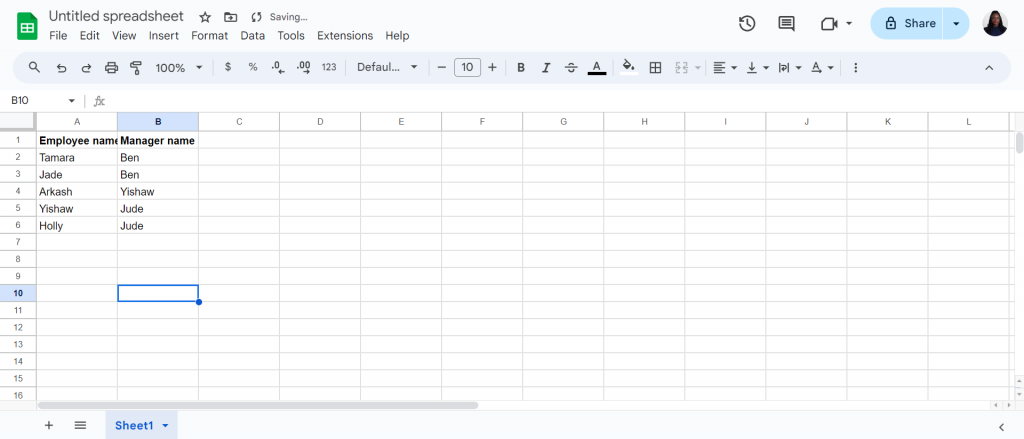Open the Extensions menu
The height and width of the screenshot is (439, 1024).
click(345, 35)
